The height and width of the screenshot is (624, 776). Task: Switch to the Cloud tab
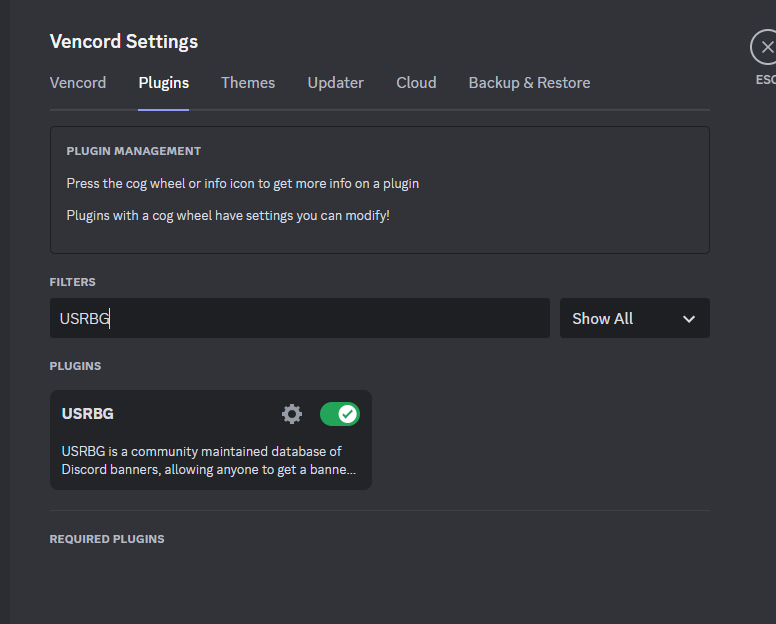416,83
